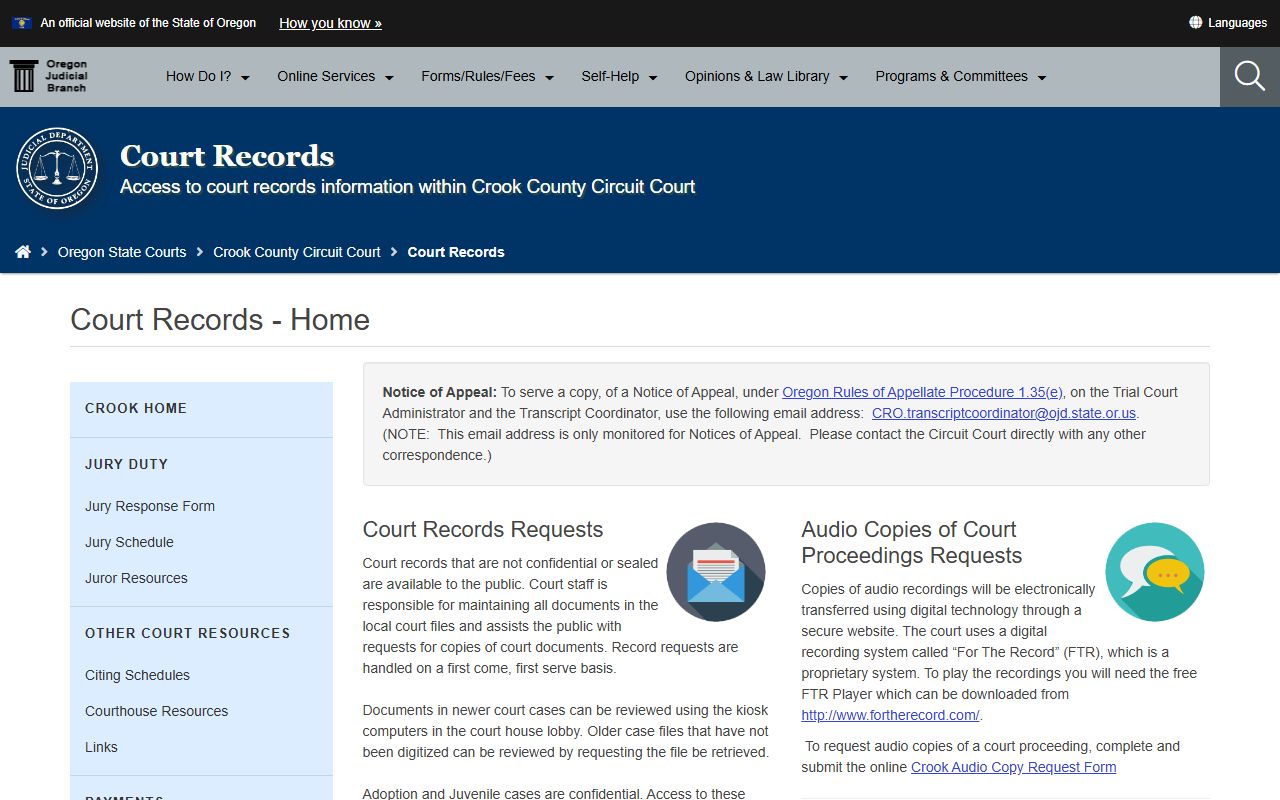Select the Jury Duty sidebar heading
The image size is (1280, 800).
pyautogui.click(x=127, y=464)
